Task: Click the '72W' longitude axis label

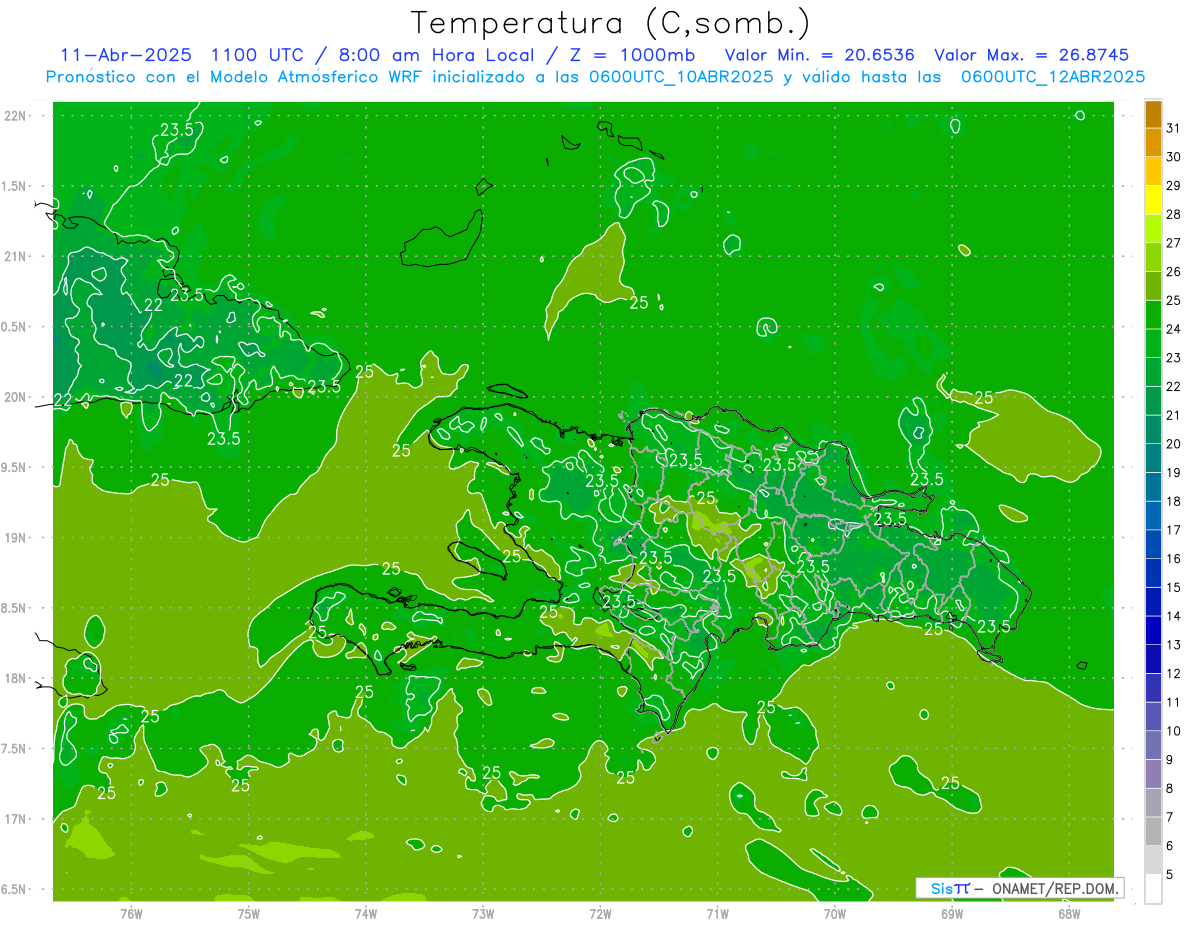Action: [x=600, y=913]
